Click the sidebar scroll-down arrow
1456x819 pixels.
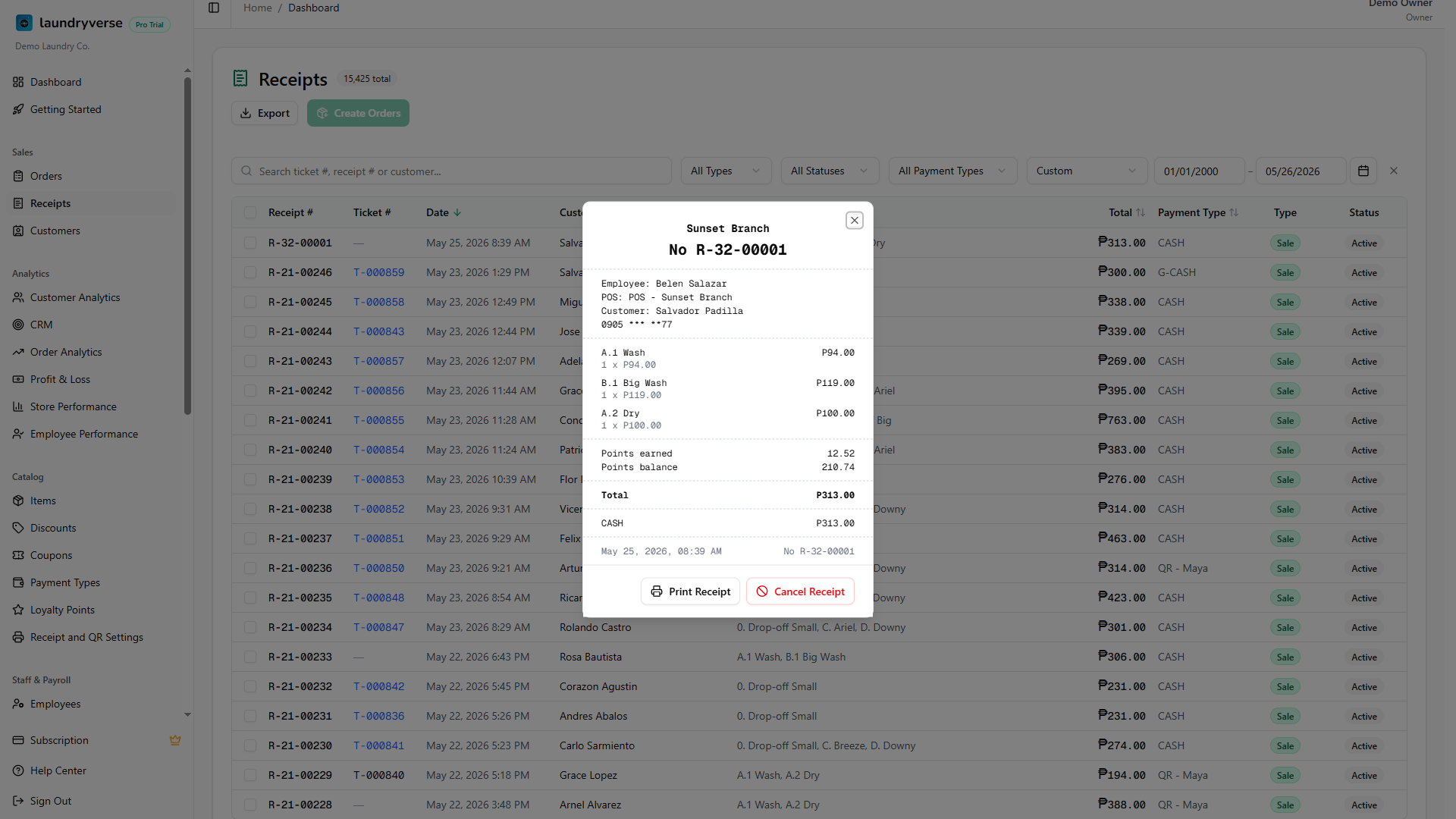pyautogui.click(x=187, y=714)
